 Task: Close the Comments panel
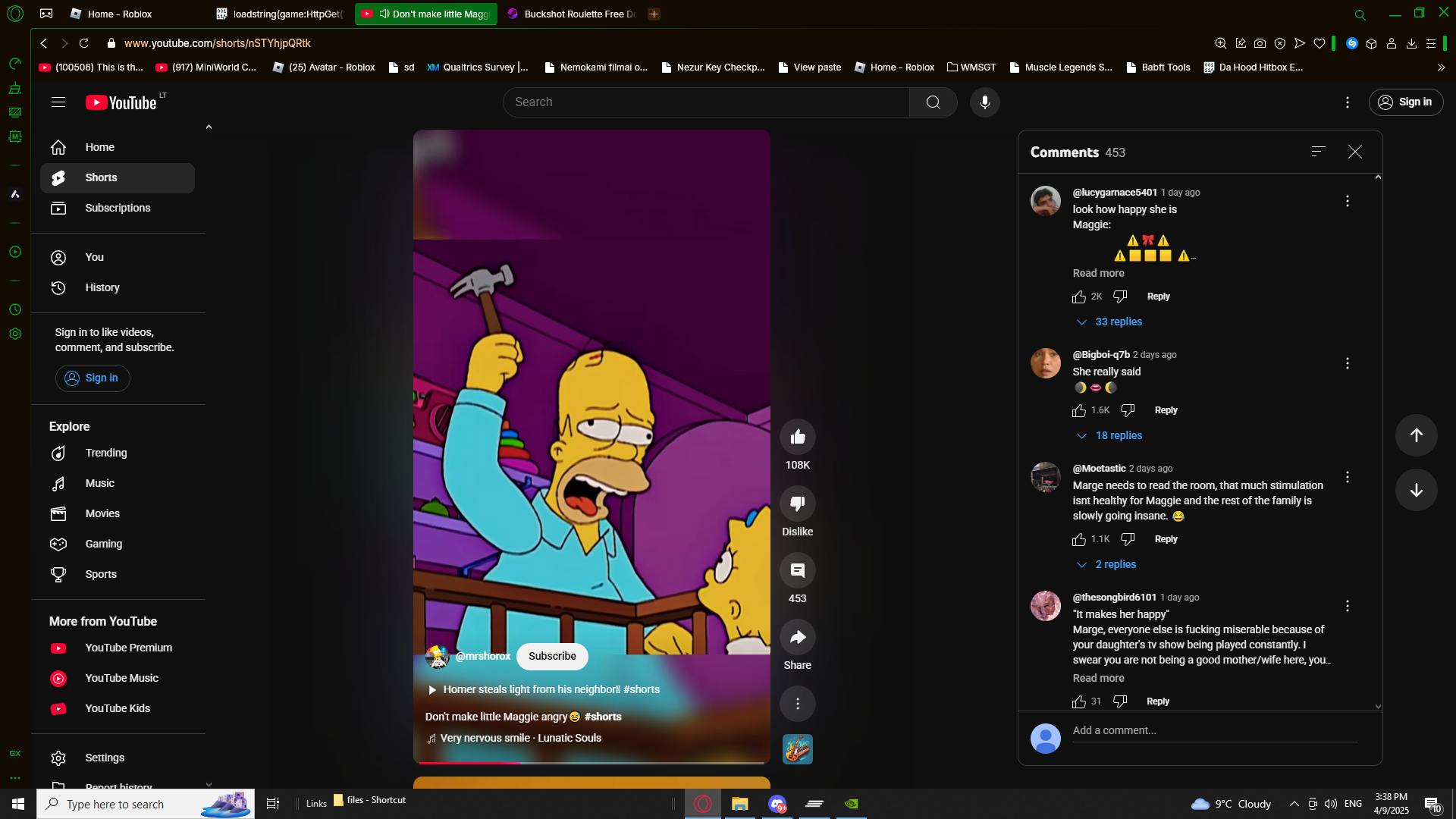tap(1355, 152)
